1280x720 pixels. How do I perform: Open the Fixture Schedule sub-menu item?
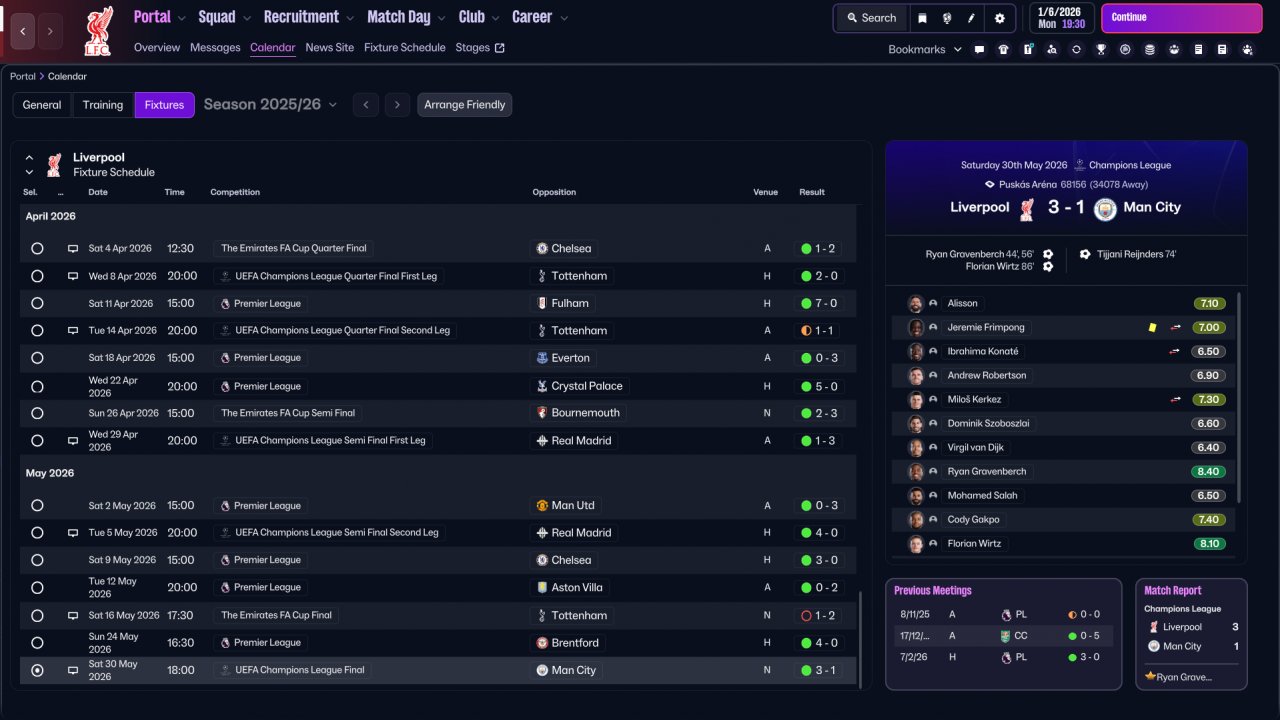tap(404, 48)
